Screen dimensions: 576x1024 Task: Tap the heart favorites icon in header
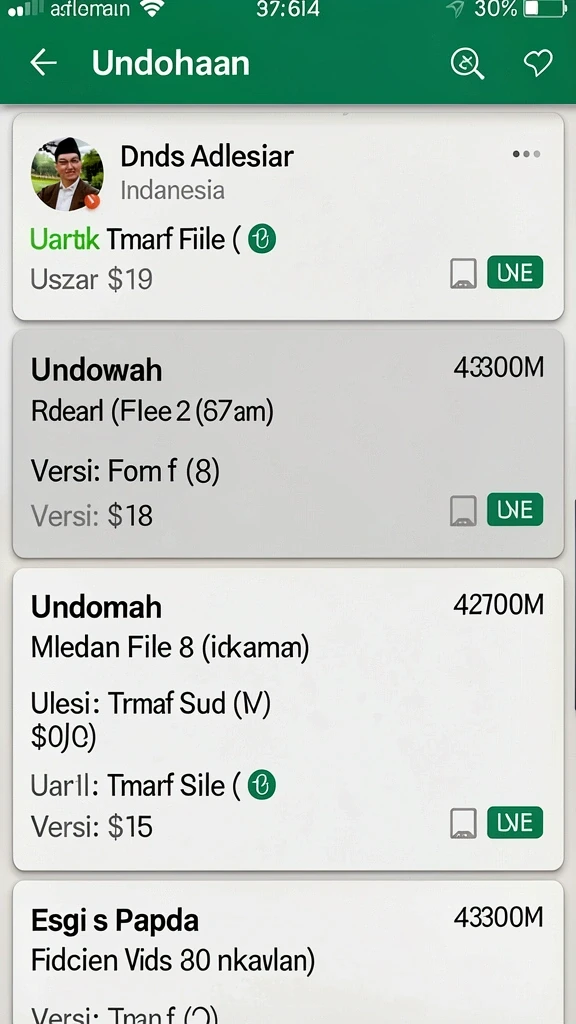538,63
